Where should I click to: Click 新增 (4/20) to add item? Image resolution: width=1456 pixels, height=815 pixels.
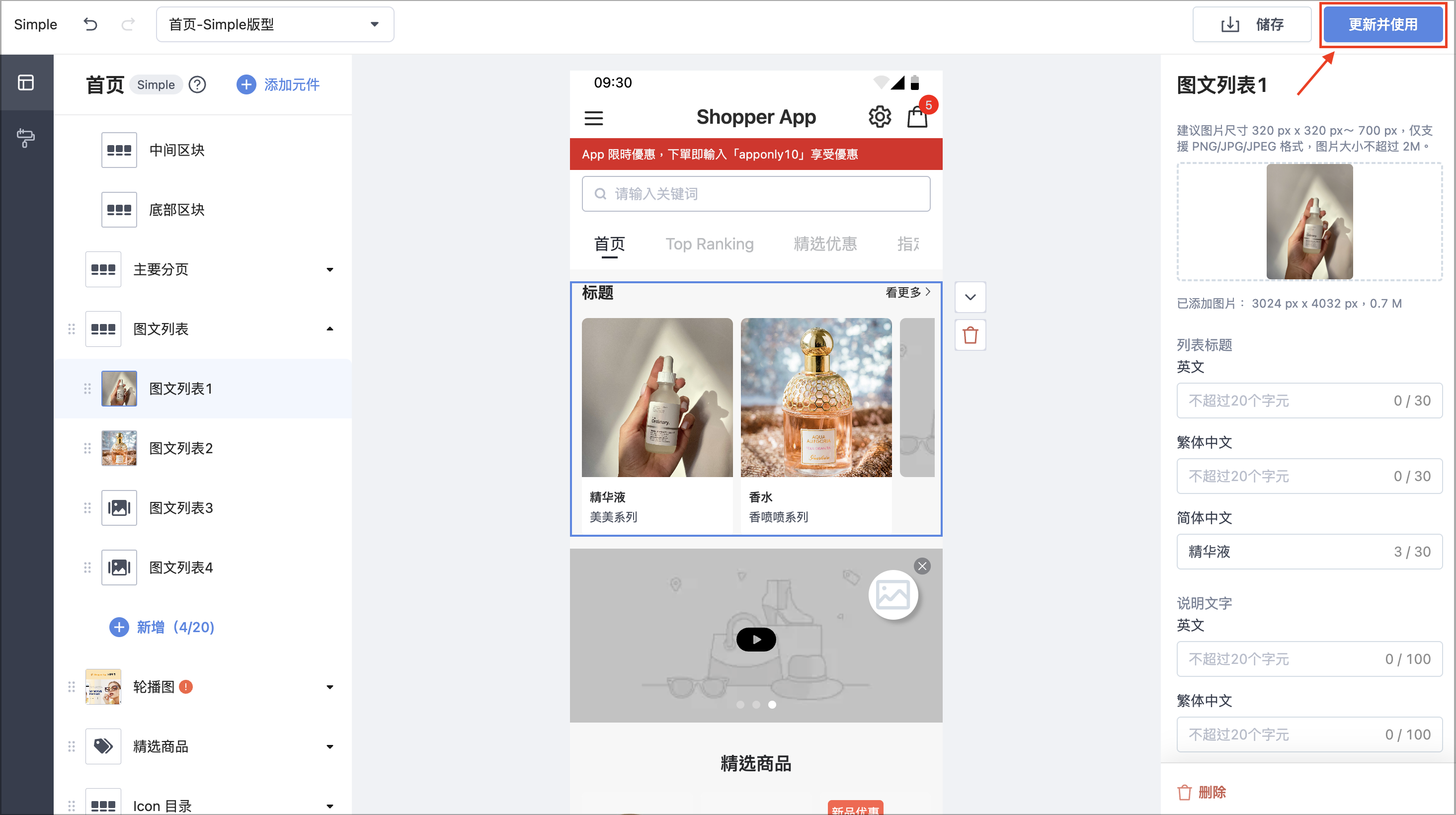pos(162,627)
